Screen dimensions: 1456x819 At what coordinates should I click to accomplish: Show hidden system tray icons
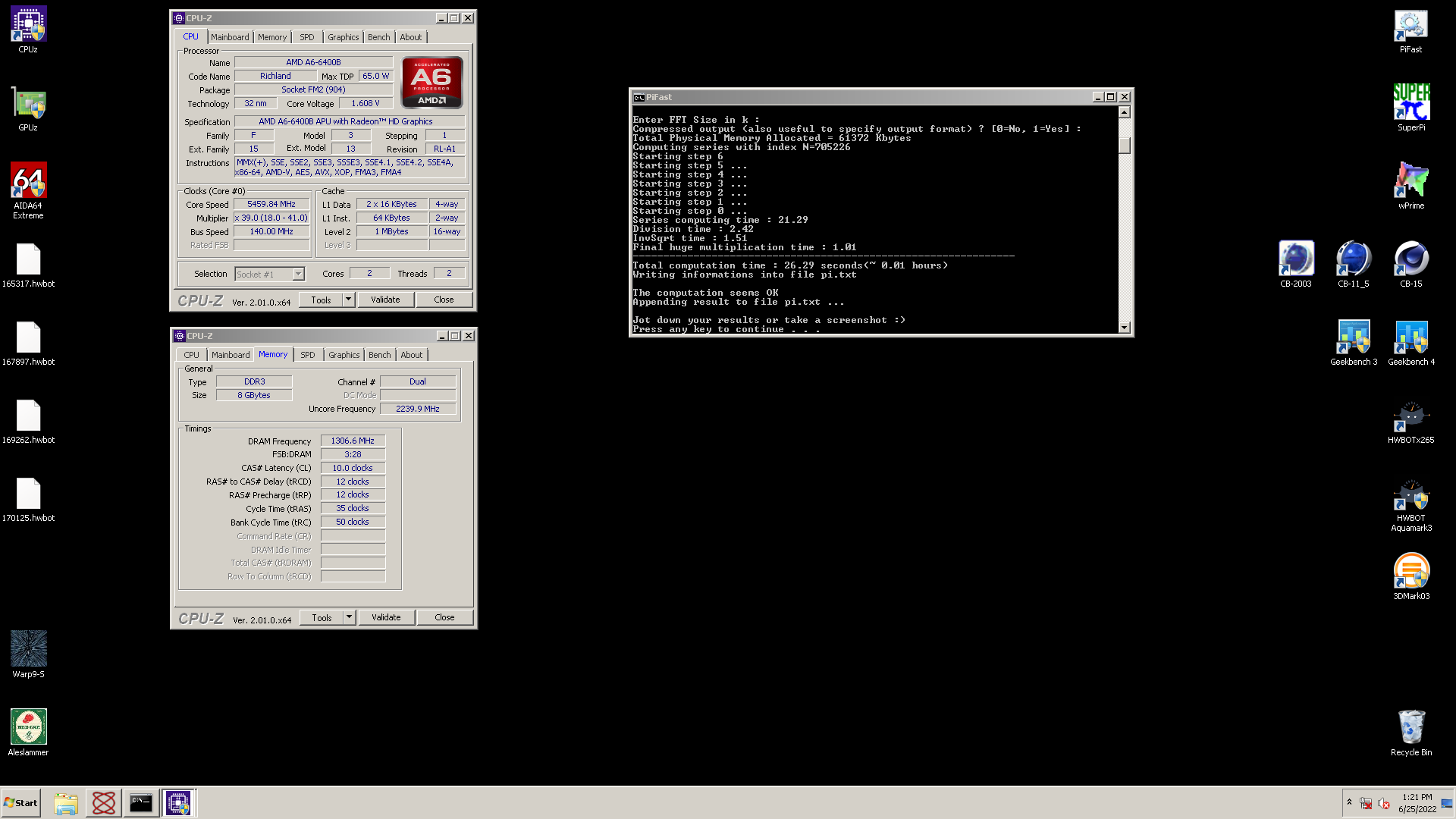pyautogui.click(x=1349, y=802)
